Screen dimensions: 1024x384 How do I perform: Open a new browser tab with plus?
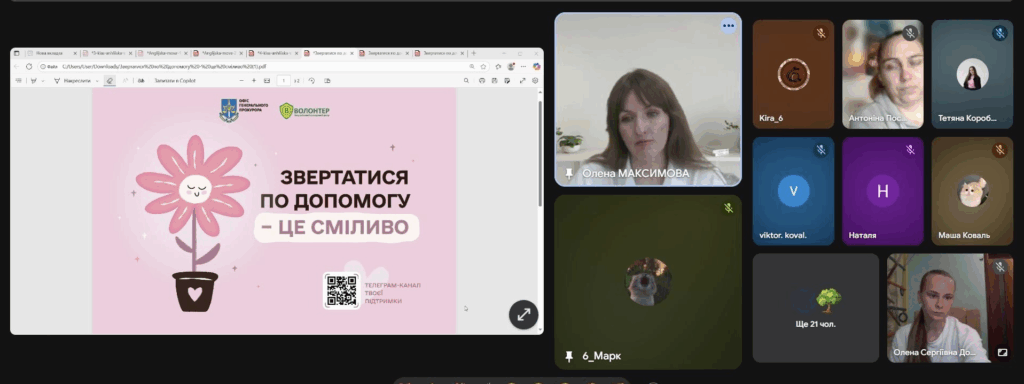pos(473,54)
